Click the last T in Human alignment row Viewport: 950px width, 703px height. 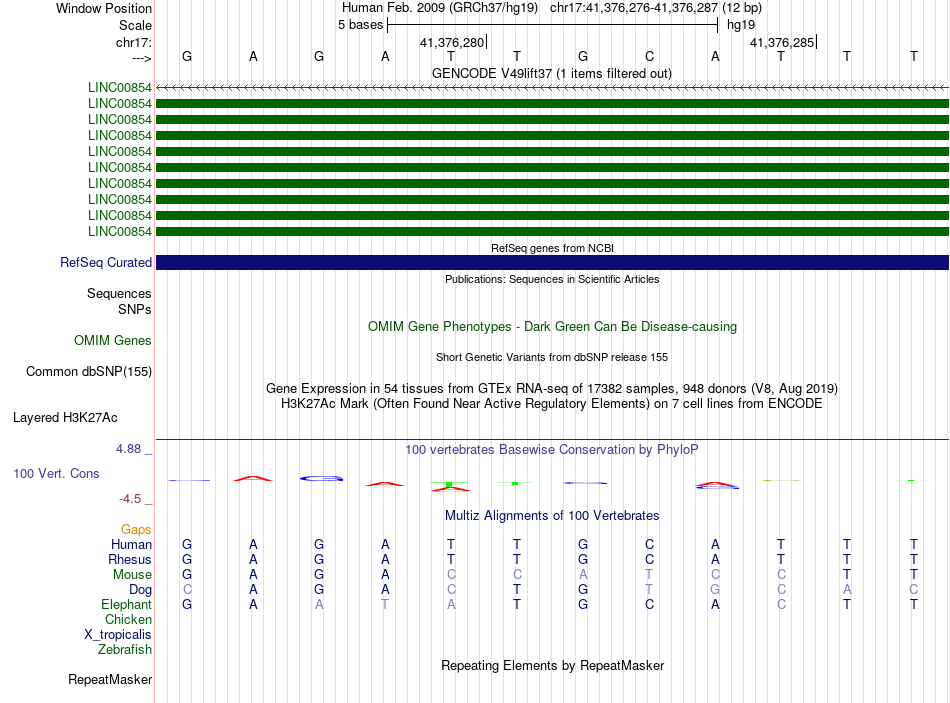pos(913,544)
